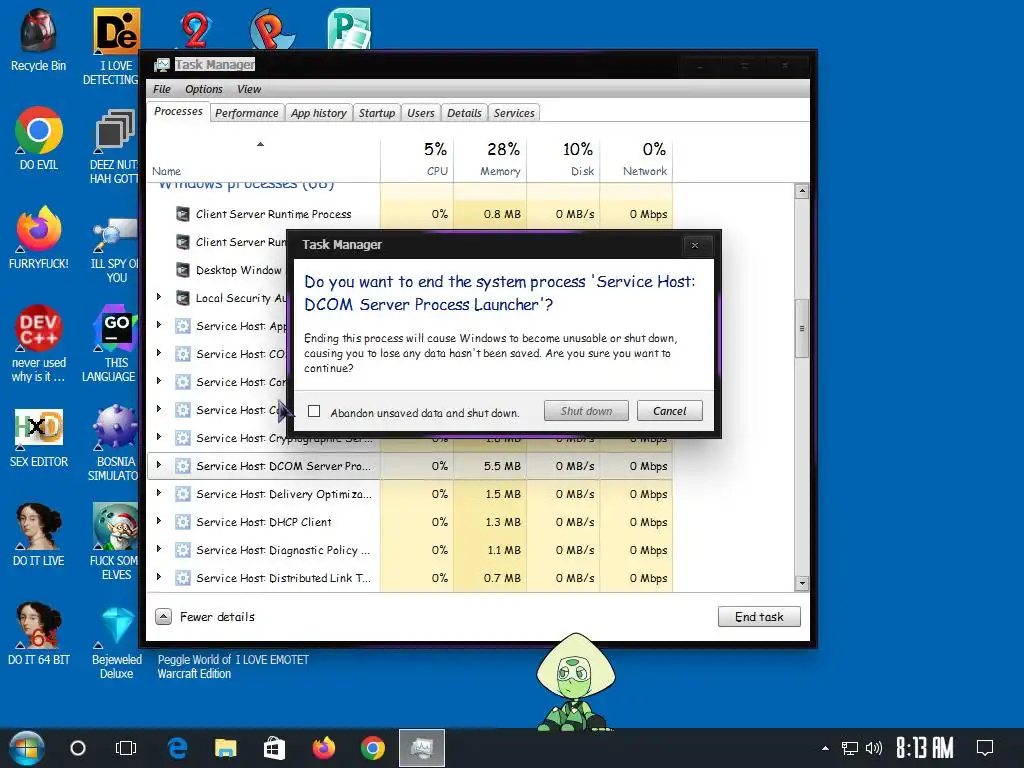This screenshot has height=768, width=1024.
Task: Switch to the Users tab
Action: [421, 113]
